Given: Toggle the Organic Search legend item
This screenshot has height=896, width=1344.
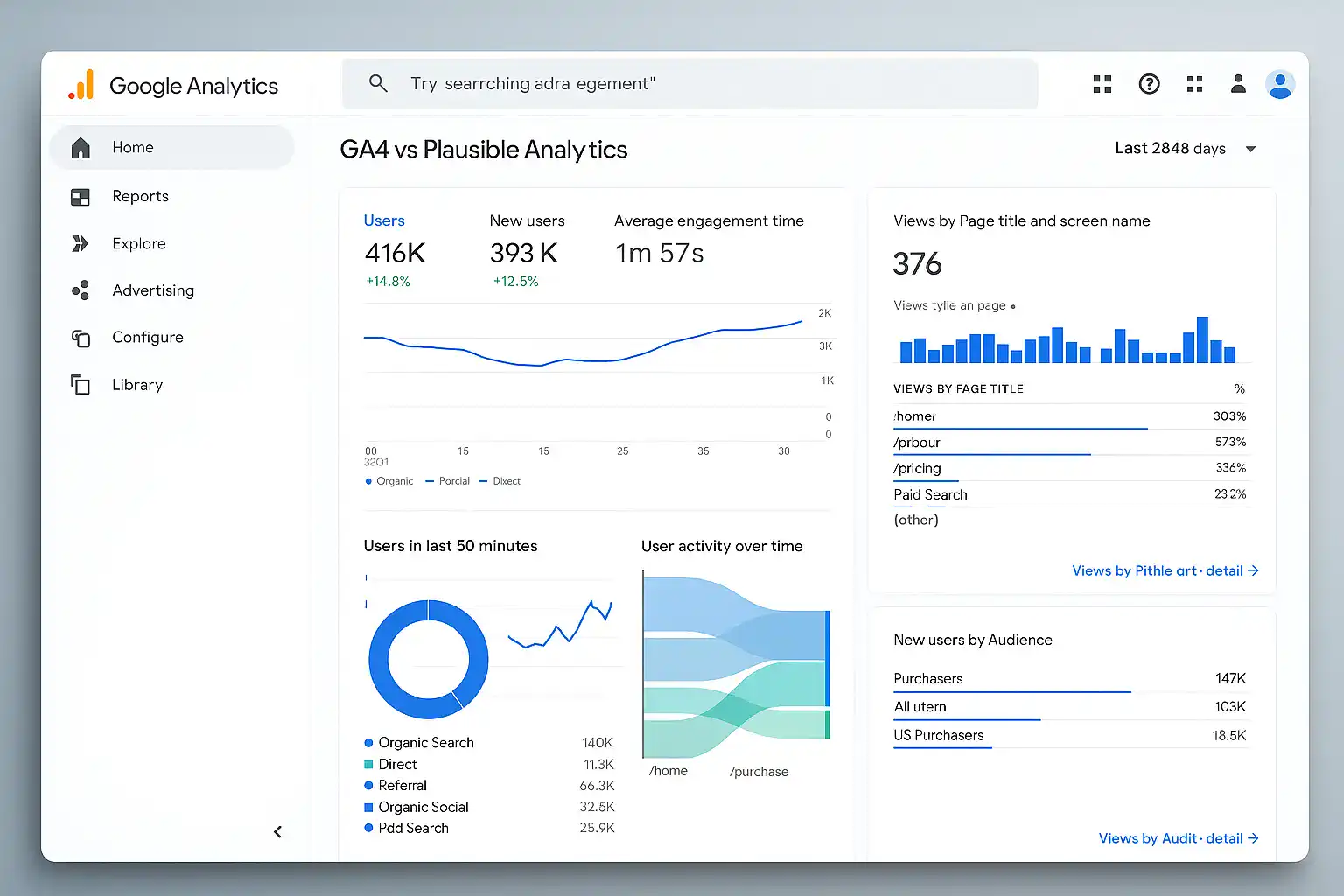Looking at the screenshot, I should (x=425, y=743).
